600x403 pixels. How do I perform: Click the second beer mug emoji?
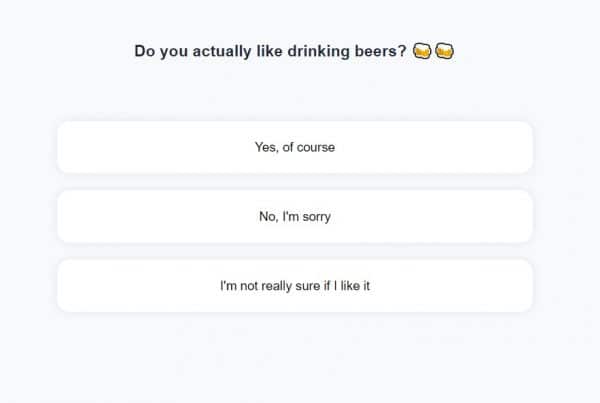tap(445, 50)
